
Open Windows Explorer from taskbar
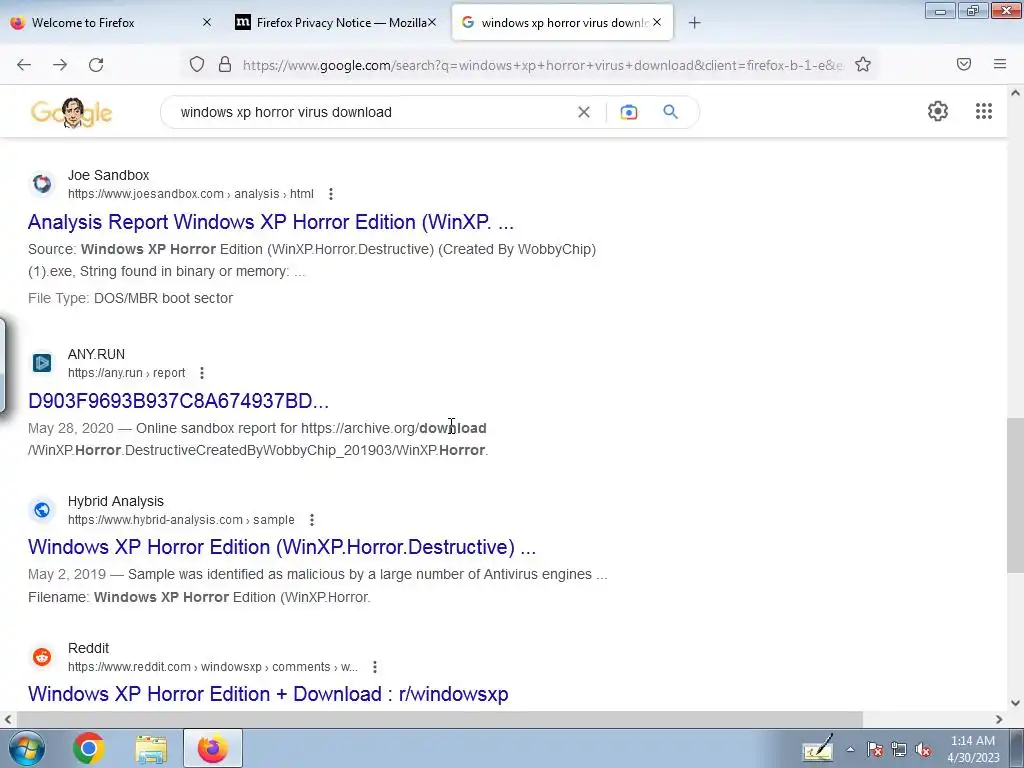pos(151,748)
